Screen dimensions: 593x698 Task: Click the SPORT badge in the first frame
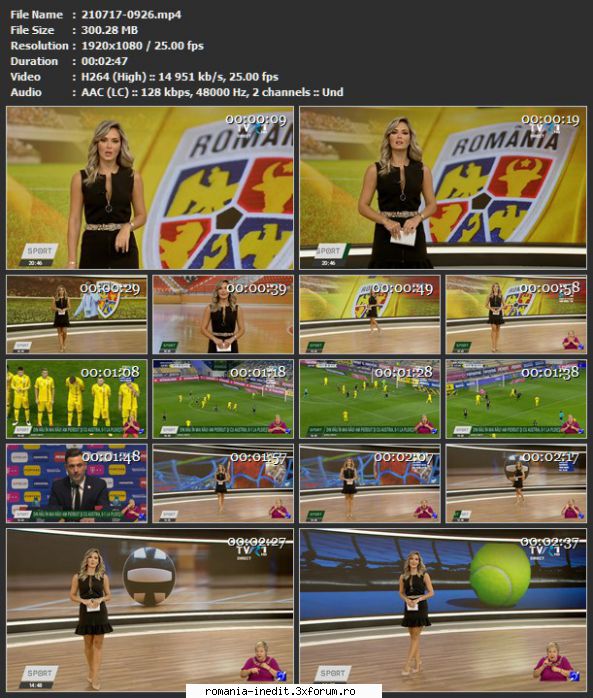coord(40,251)
